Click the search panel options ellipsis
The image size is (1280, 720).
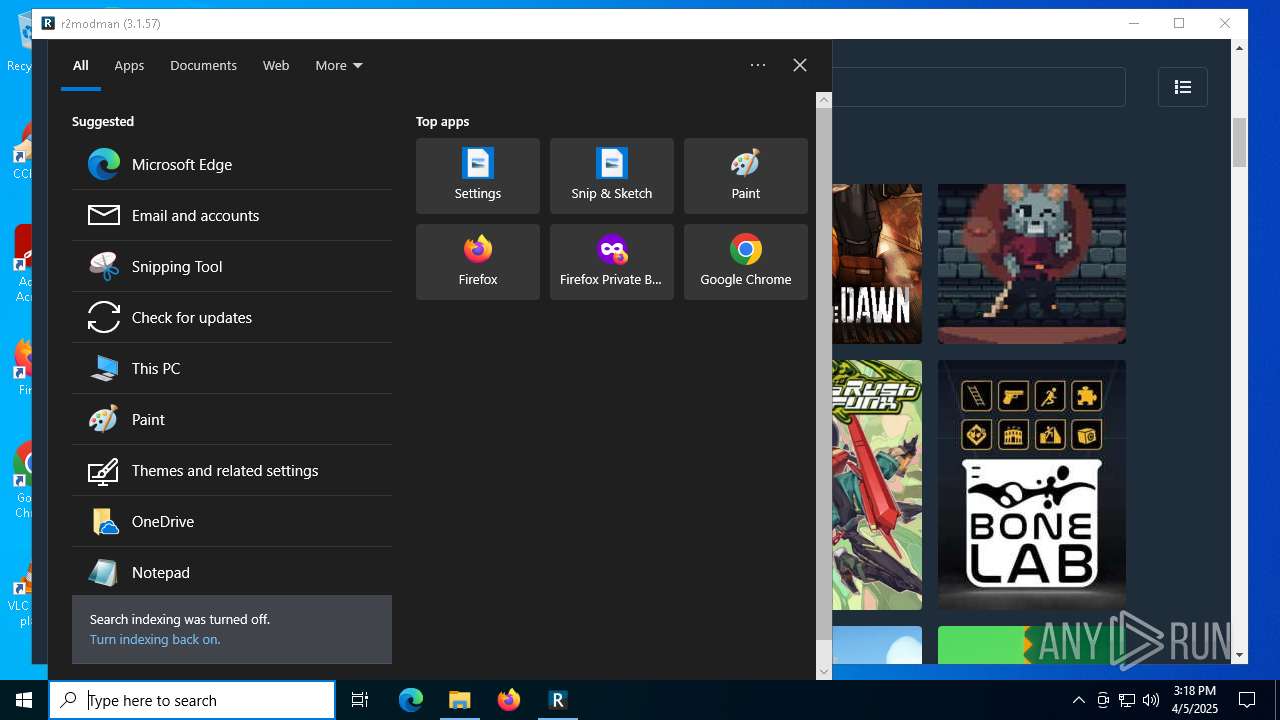pos(758,65)
